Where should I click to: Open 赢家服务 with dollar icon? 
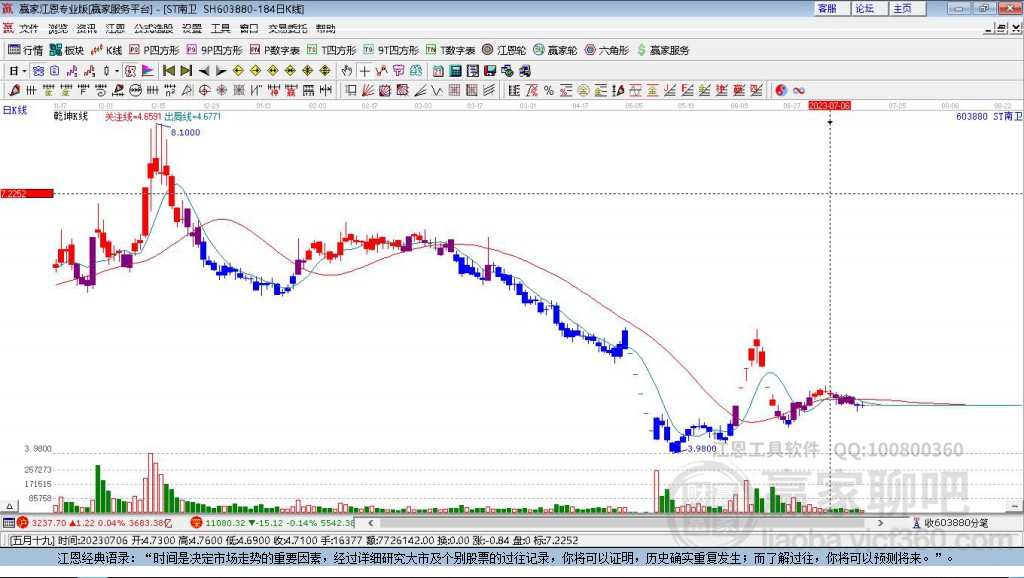click(x=663, y=50)
